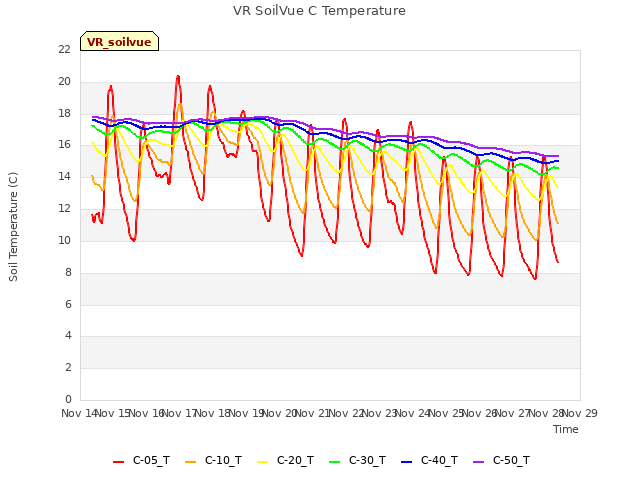Screen dimensions: 640x480
Task: Click the Nov 14 x-axis tick label
Action: (79, 413)
